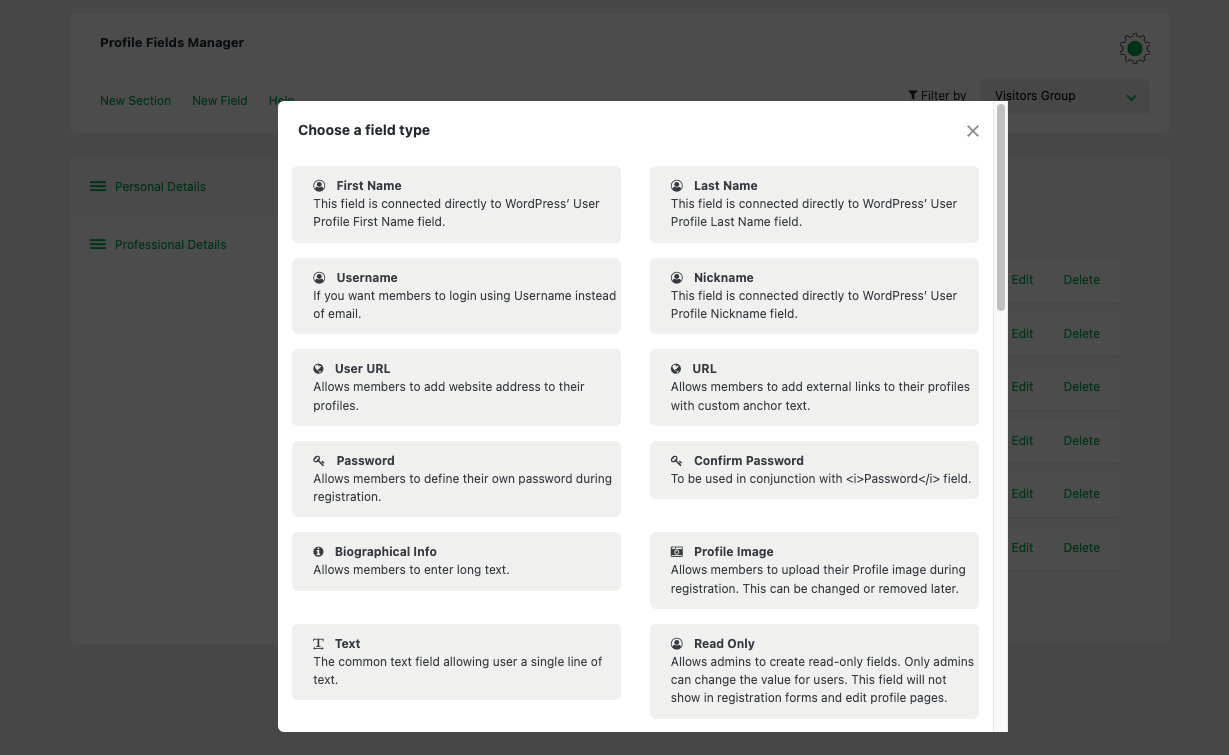Expand the Professional Details section
1229x755 pixels.
click(170, 245)
